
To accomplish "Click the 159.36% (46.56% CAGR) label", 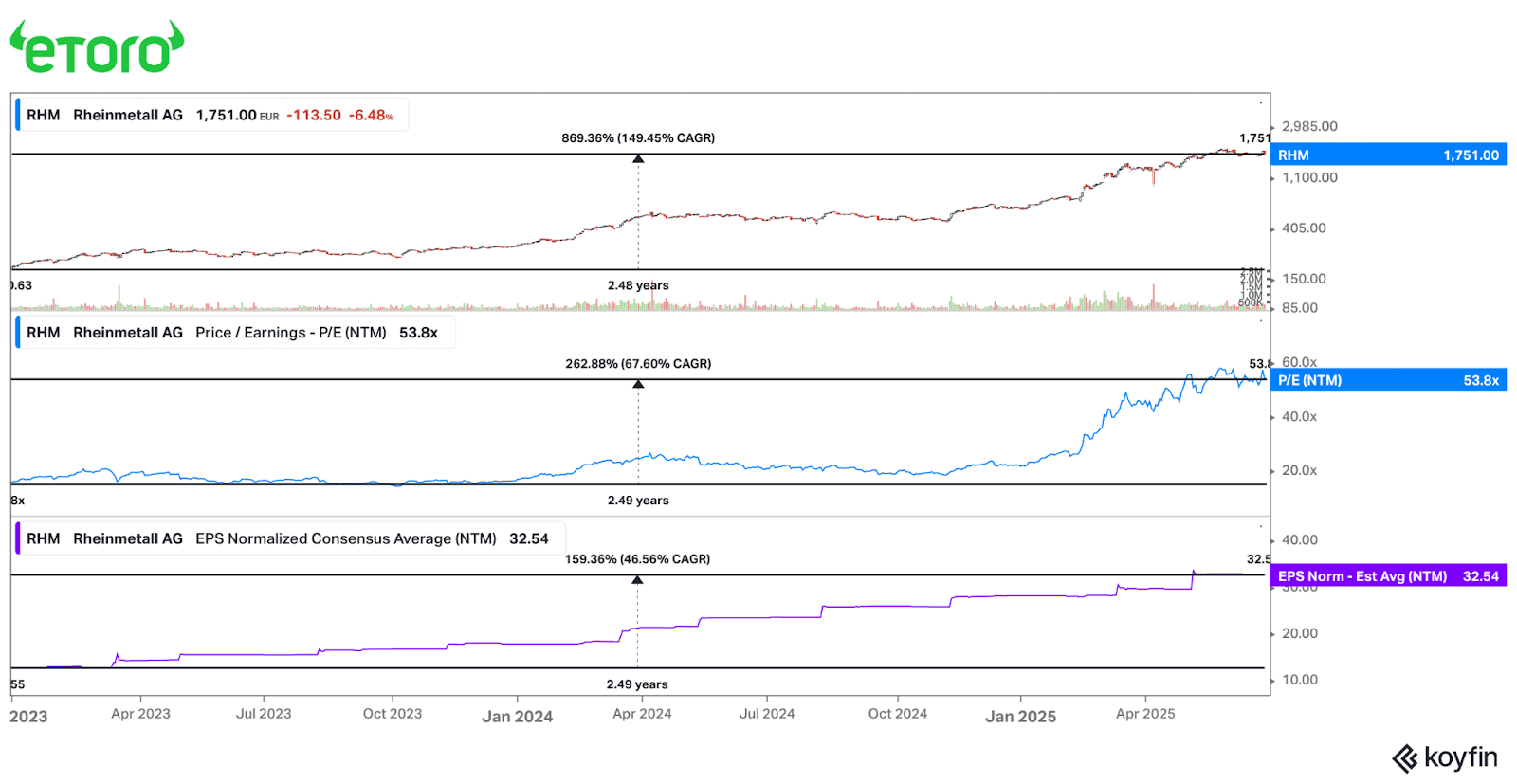I will click(x=637, y=559).
